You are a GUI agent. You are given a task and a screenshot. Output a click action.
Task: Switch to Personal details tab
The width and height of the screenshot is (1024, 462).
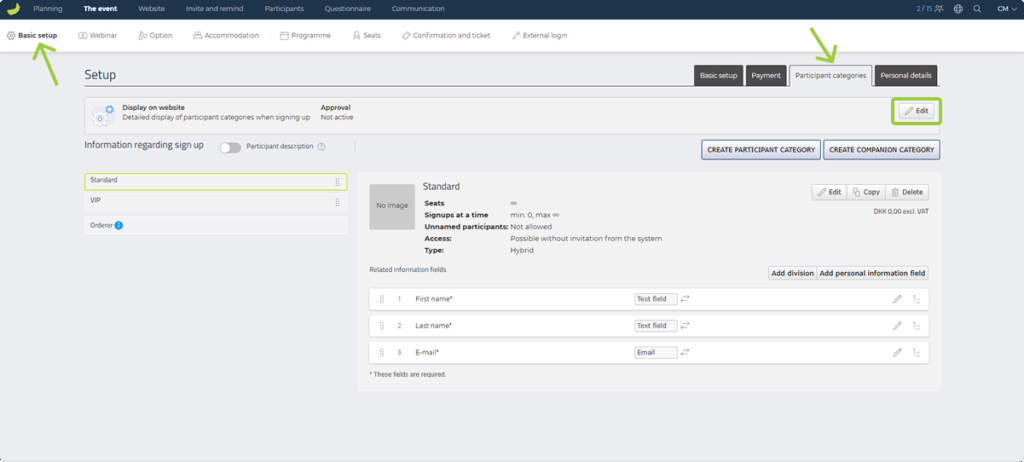click(x=906, y=75)
